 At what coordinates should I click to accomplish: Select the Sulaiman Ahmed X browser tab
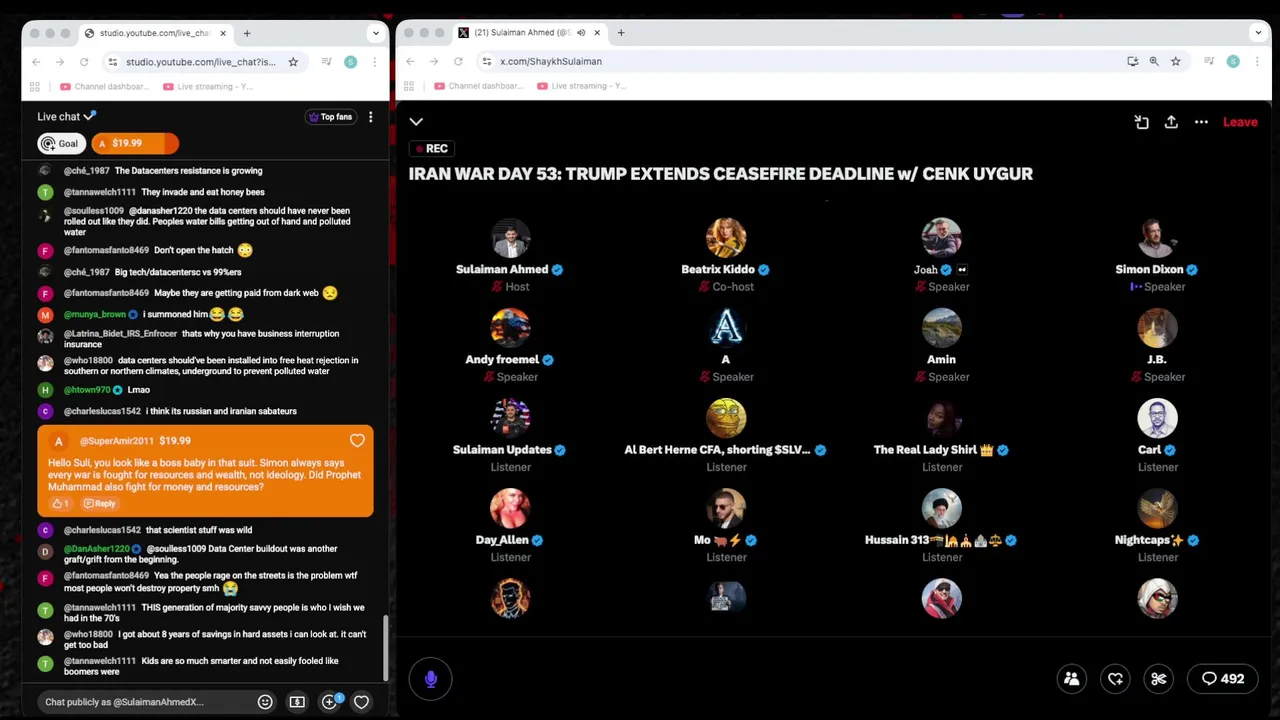point(530,33)
